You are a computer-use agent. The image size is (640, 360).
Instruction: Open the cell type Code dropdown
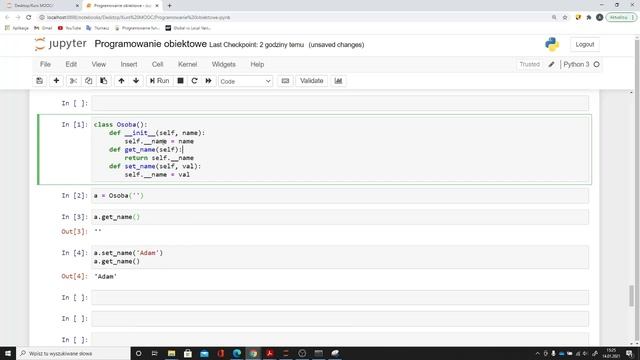tap(245, 81)
